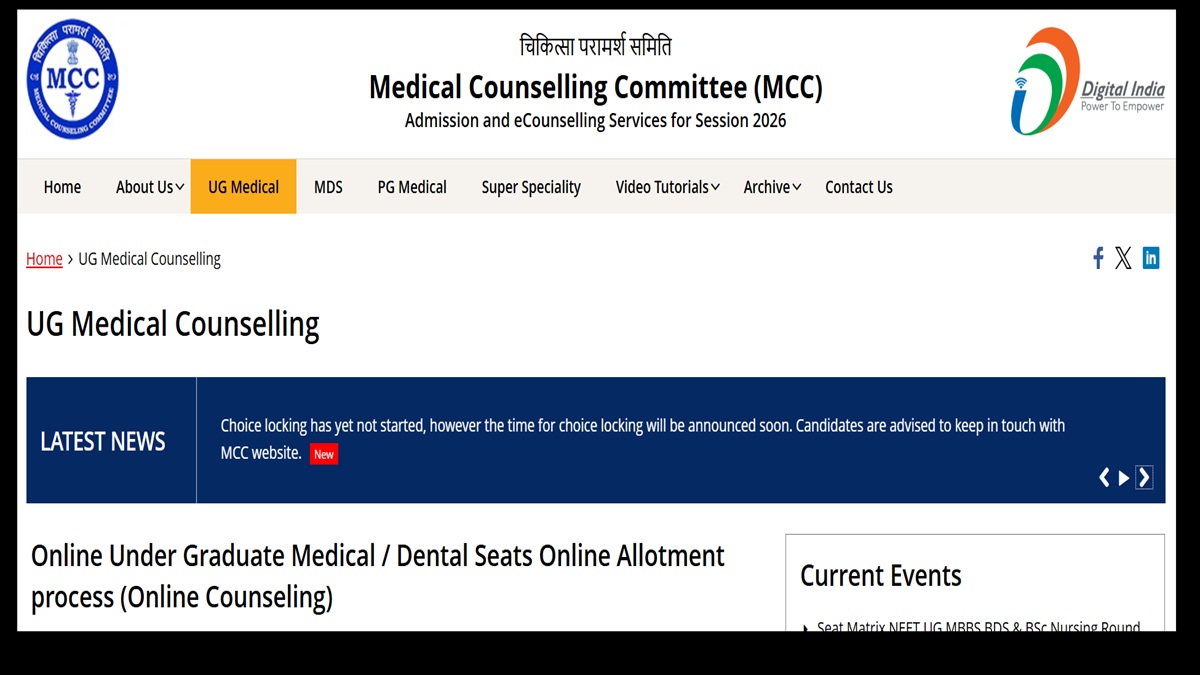Show next news with right arrow
Screen dimensions: 1200x675
(x=1144, y=478)
